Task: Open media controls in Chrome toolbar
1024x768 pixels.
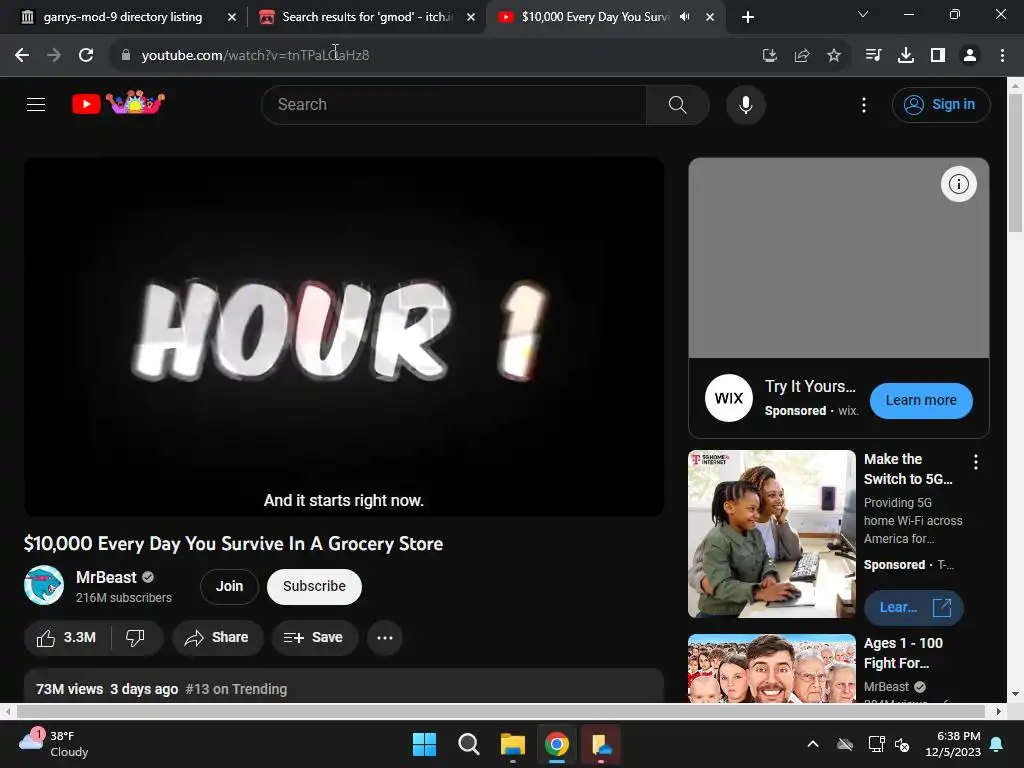Action: click(x=873, y=56)
